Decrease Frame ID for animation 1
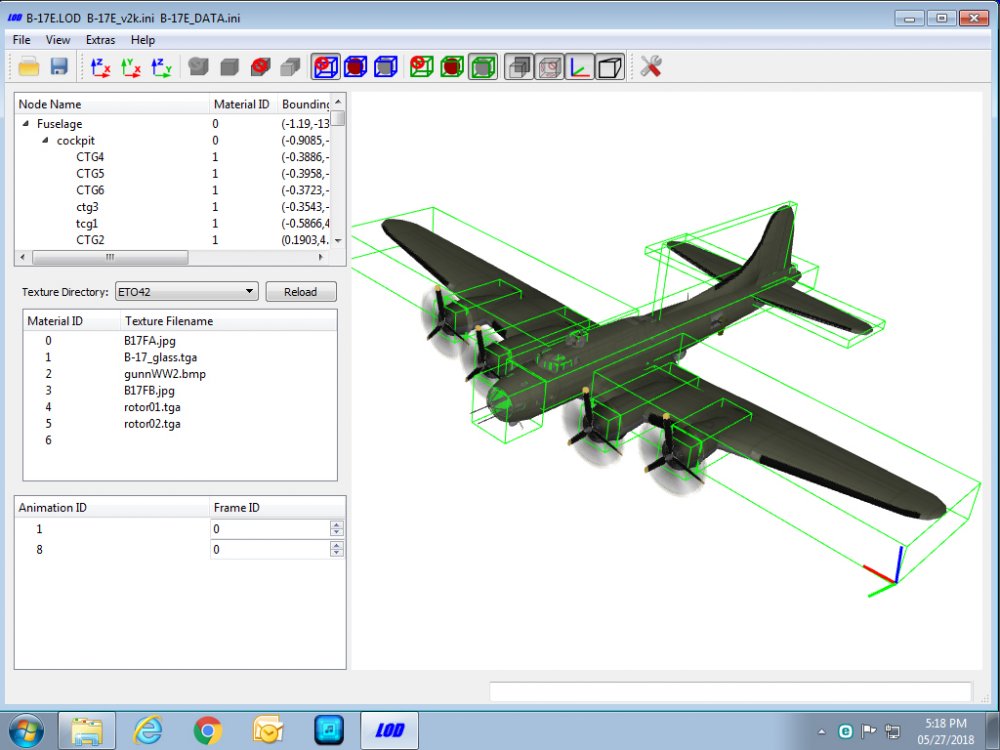 point(337,533)
